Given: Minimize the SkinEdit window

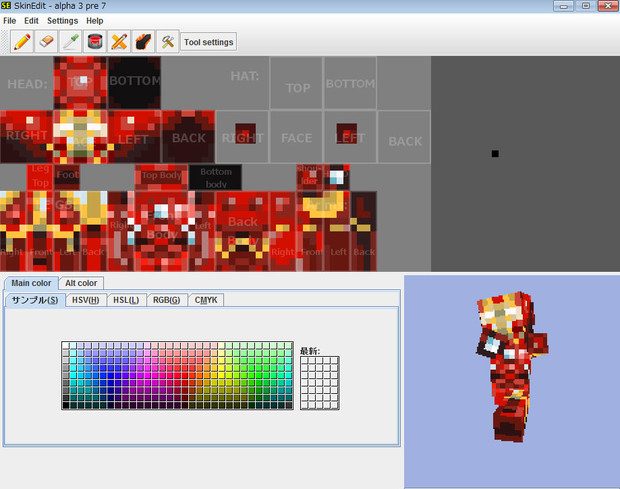Looking at the screenshot, I should coord(563,6).
